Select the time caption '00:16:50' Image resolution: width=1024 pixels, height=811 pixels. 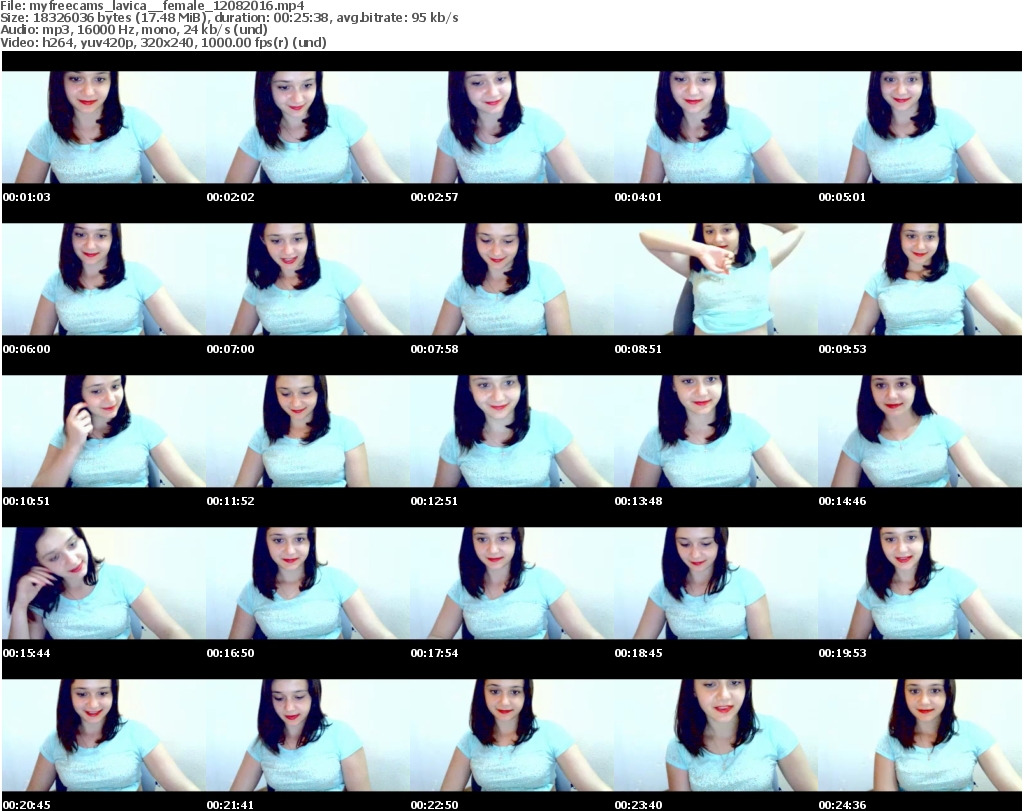click(x=231, y=653)
